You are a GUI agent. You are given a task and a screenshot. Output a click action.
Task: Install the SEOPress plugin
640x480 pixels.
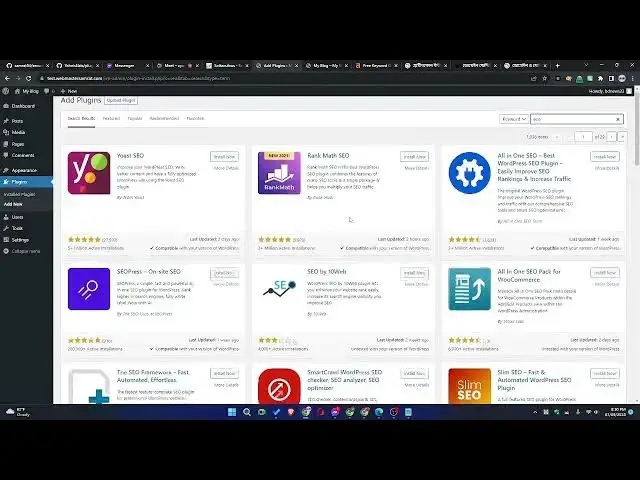tap(224, 273)
